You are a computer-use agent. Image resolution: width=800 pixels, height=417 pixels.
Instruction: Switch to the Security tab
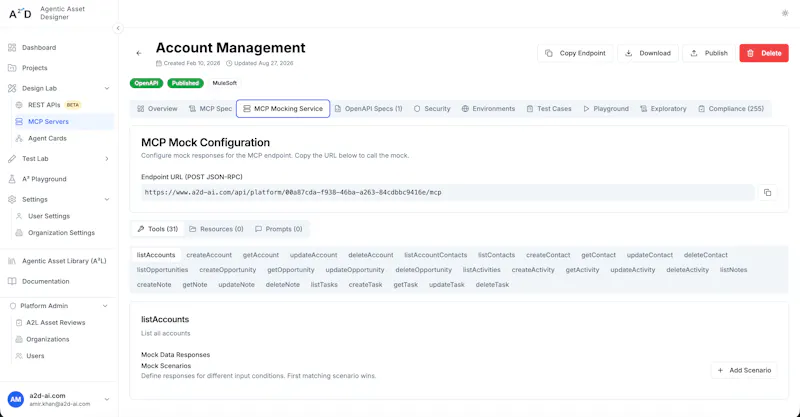pyautogui.click(x=432, y=109)
